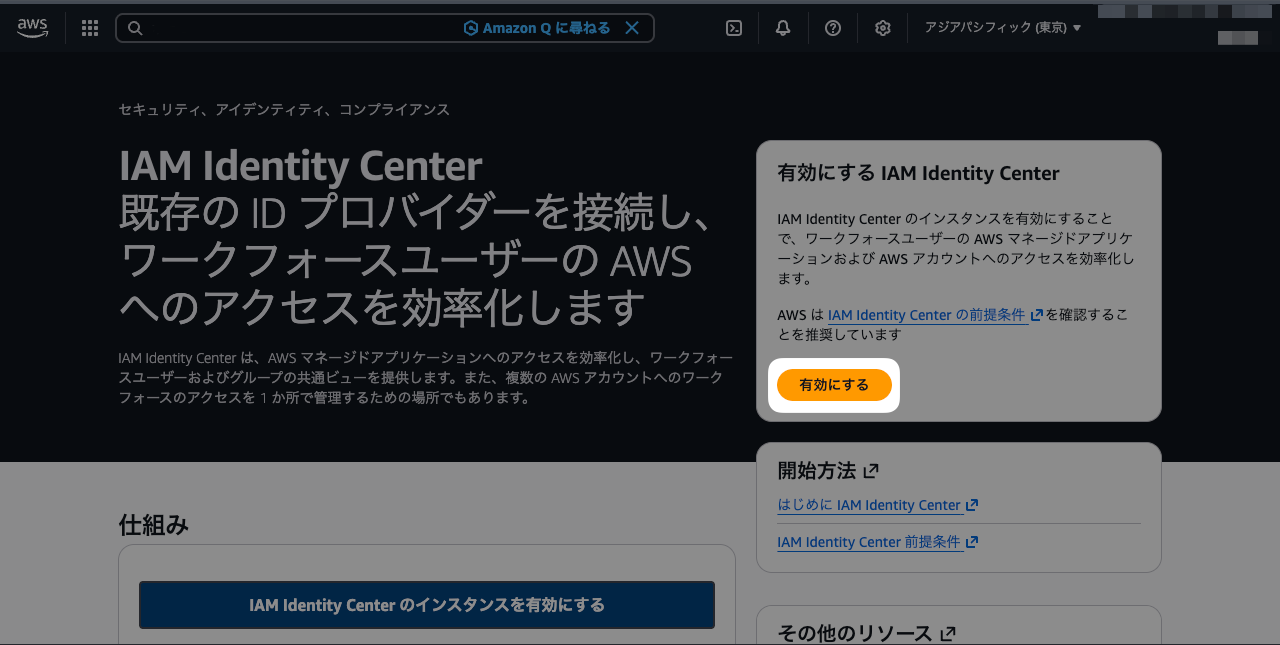Click the external icon after はじめに IAM Identity Center
The height and width of the screenshot is (645, 1280).
click(x=972, y=505)
